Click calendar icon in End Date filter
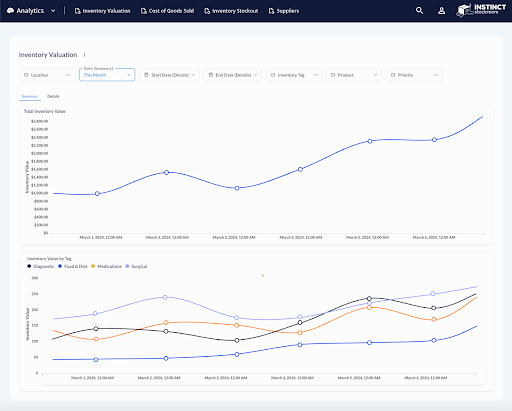Viewport: 512px width, 411px height. (x=211, y=75)
